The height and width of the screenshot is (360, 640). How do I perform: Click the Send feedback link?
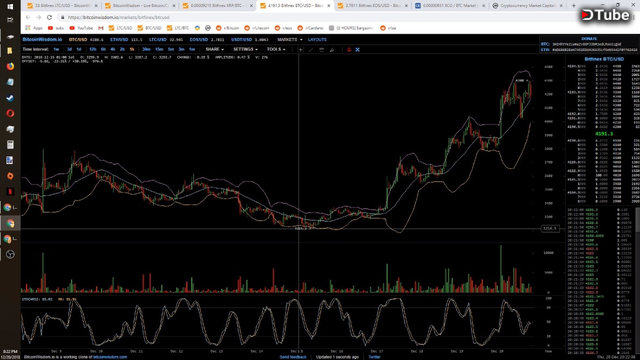(293, 357)
